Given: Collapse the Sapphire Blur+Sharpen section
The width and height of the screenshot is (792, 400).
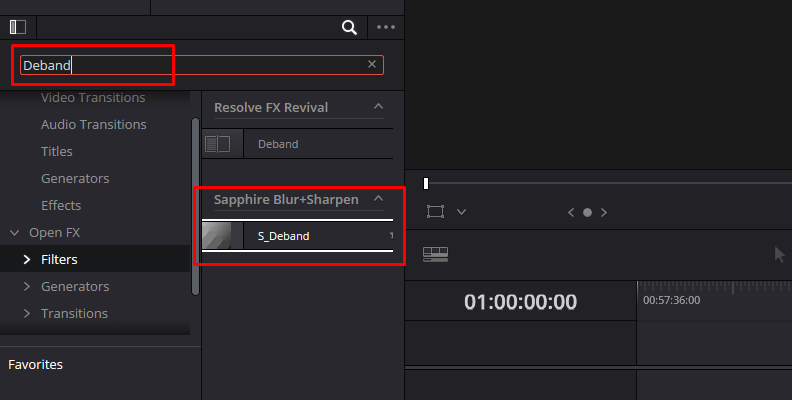Looking at the screenshot, I should 378,198.
